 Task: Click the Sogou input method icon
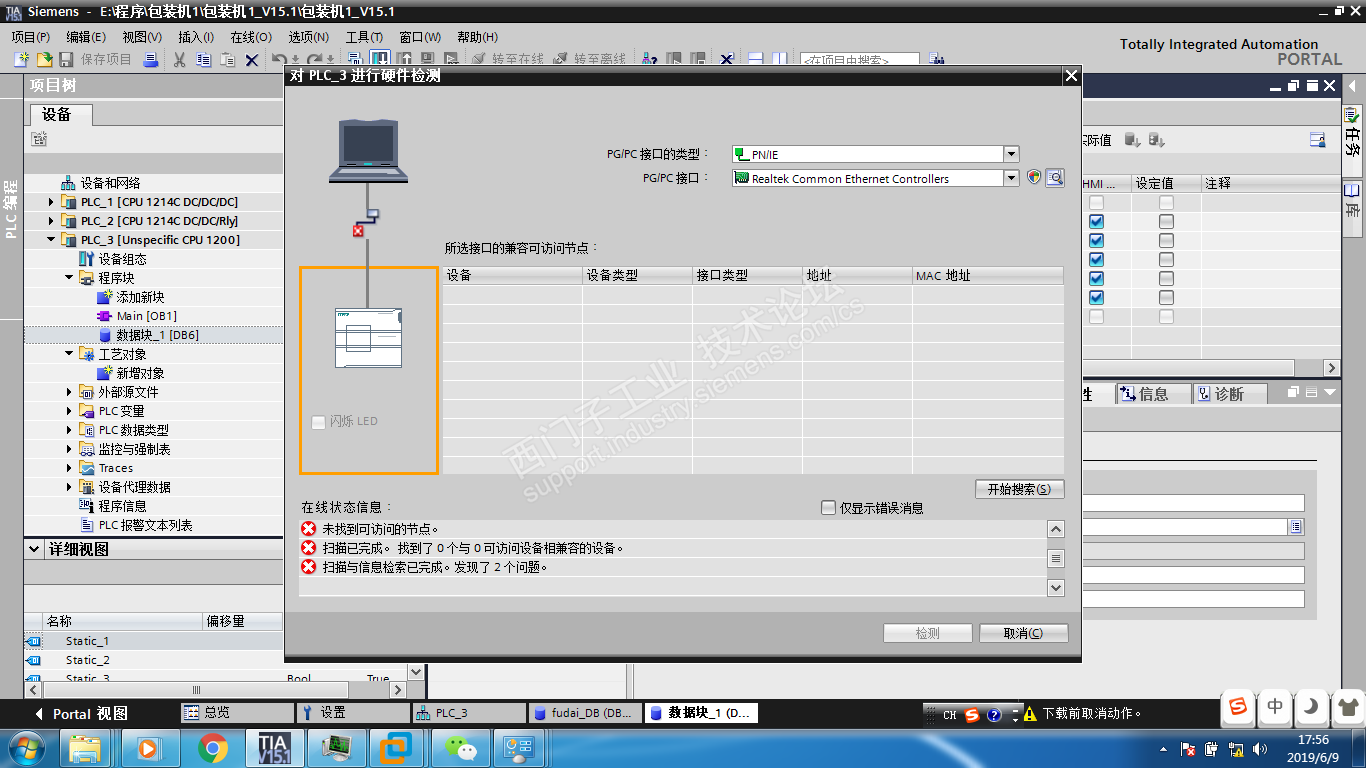(1239, 708)
